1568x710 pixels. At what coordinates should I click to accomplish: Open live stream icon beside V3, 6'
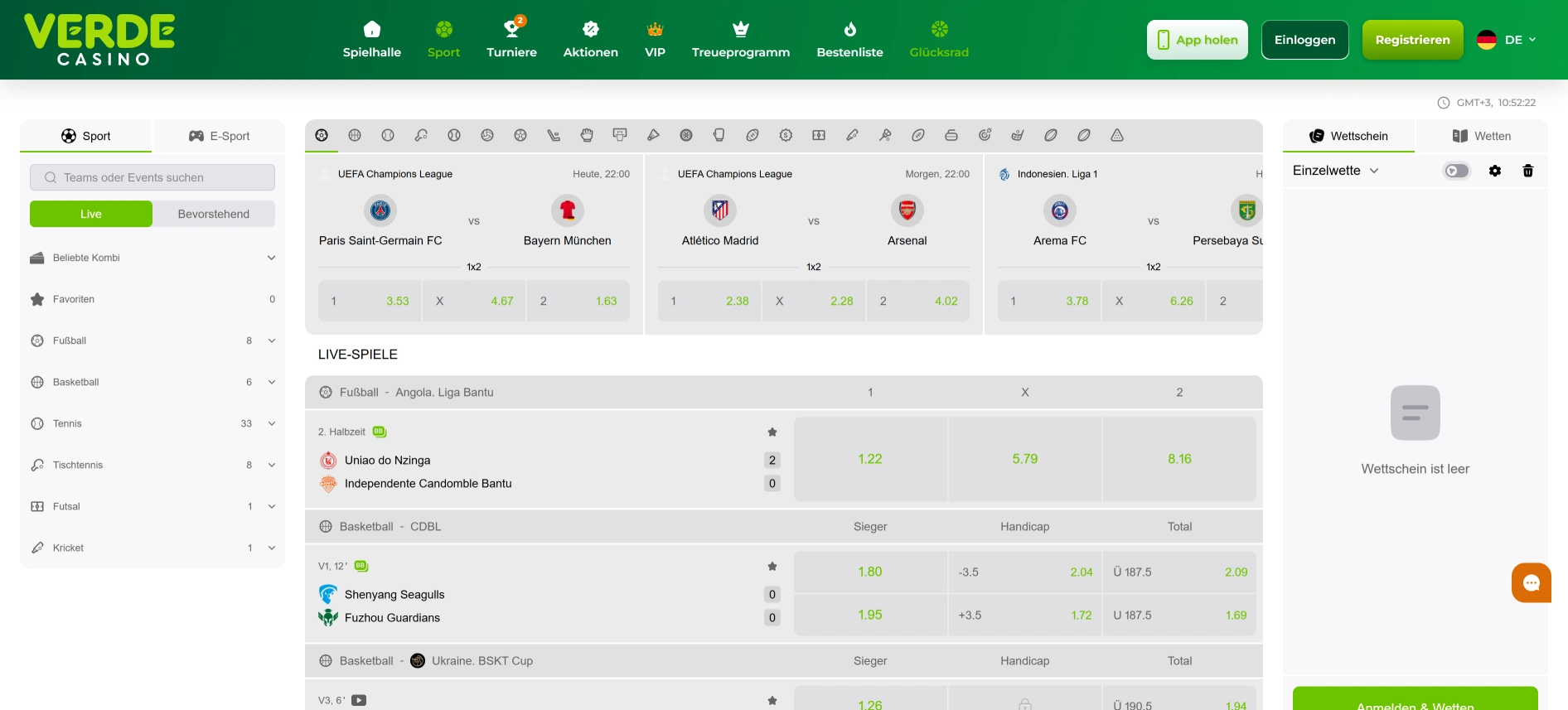coord(359,700)
